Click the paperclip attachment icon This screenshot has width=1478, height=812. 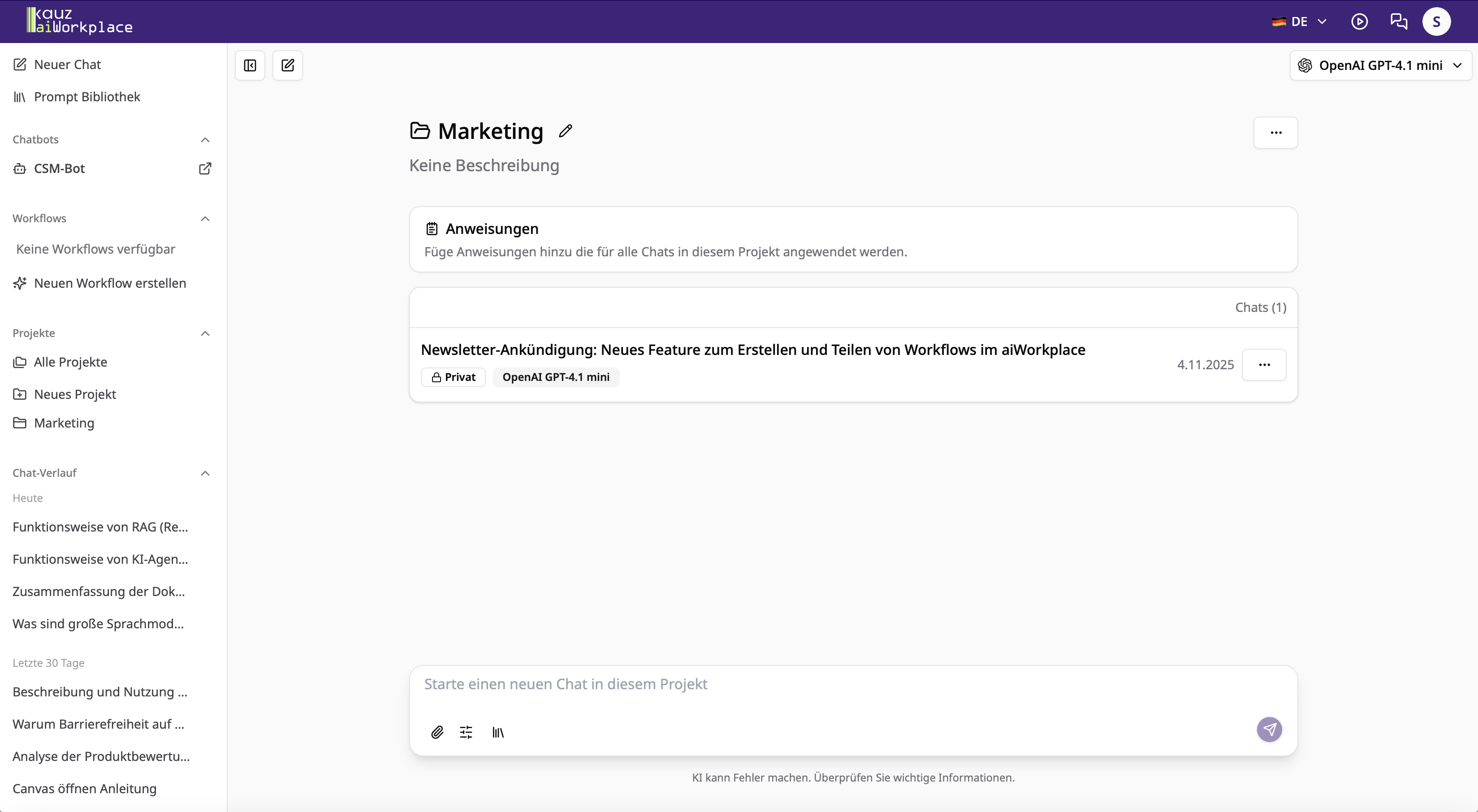(x=437, y=732)
